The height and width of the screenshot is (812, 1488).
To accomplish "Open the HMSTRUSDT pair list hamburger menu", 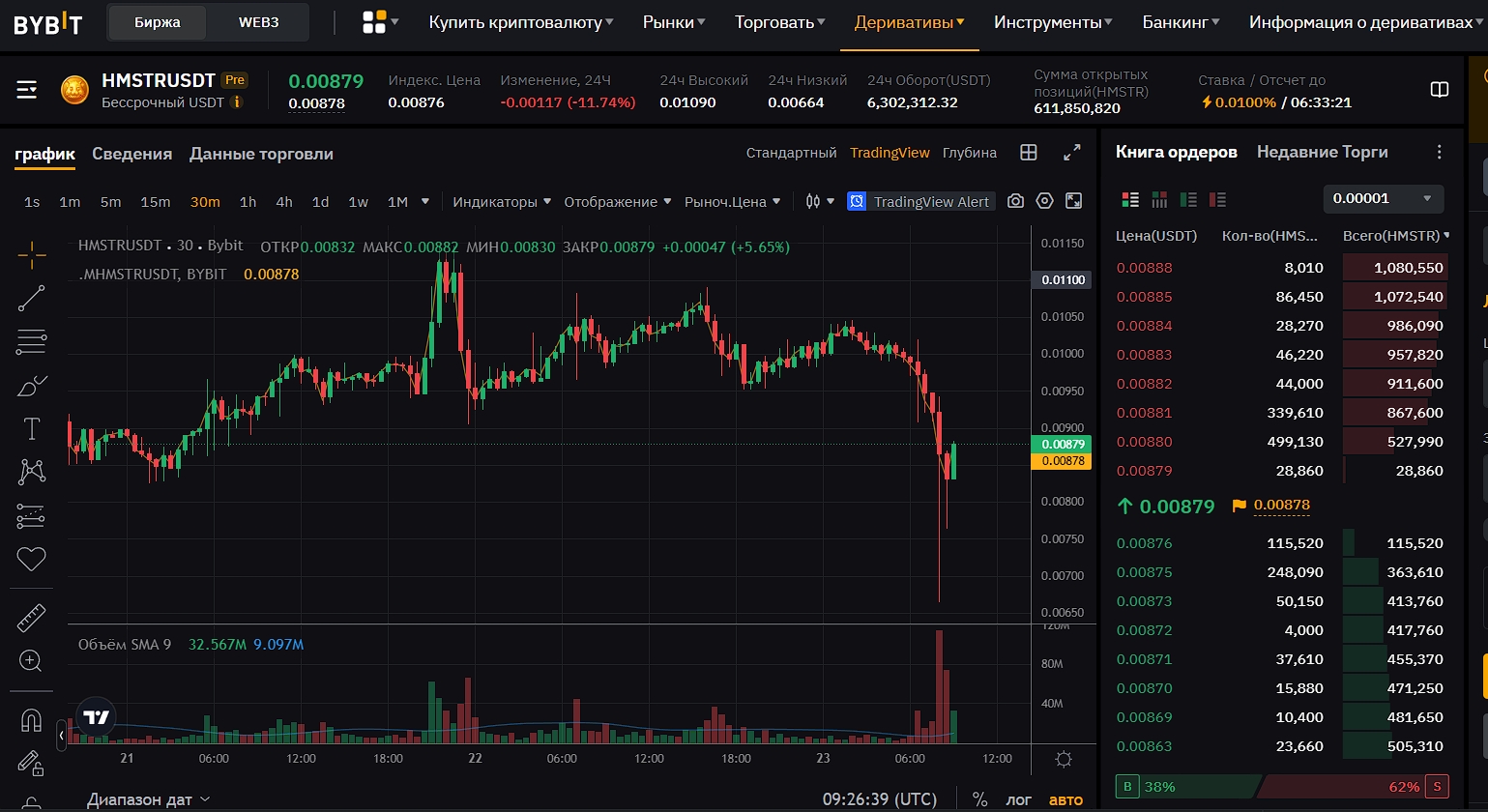I will point(27,90).
